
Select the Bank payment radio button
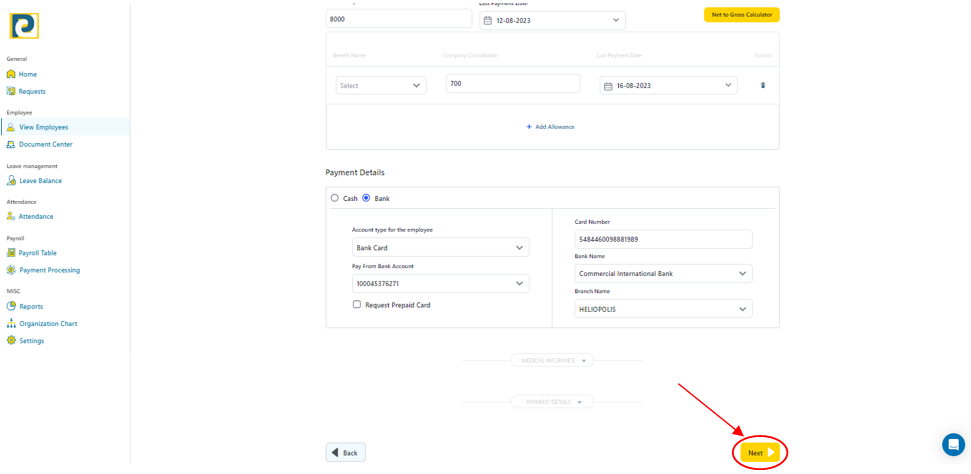point(366,198)
